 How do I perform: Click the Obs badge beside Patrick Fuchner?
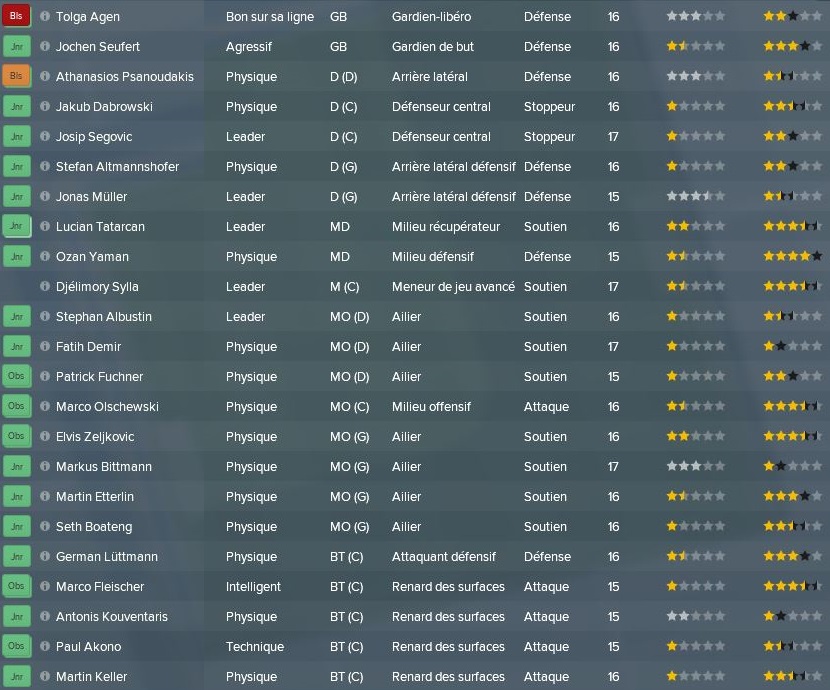pyautogui.click(x=16, y=376)
